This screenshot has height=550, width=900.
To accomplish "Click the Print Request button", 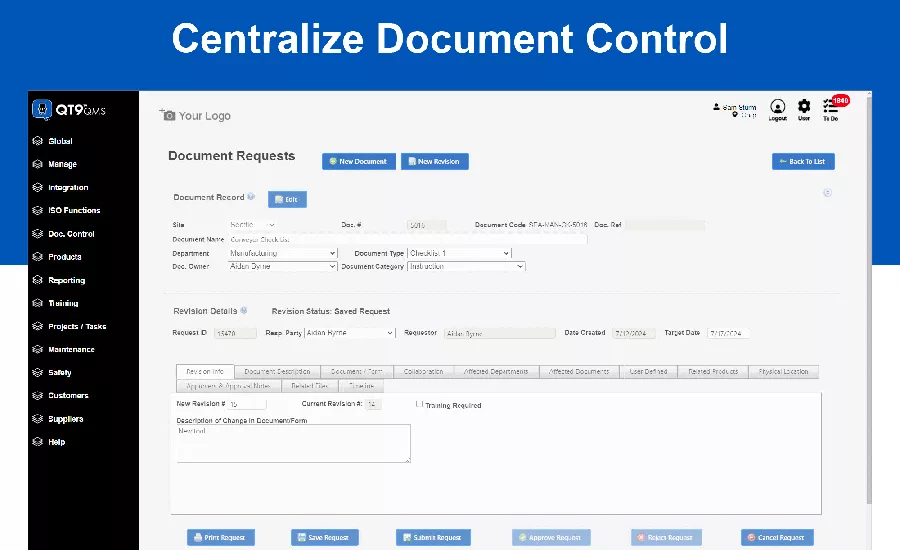I will click(221, 537).
